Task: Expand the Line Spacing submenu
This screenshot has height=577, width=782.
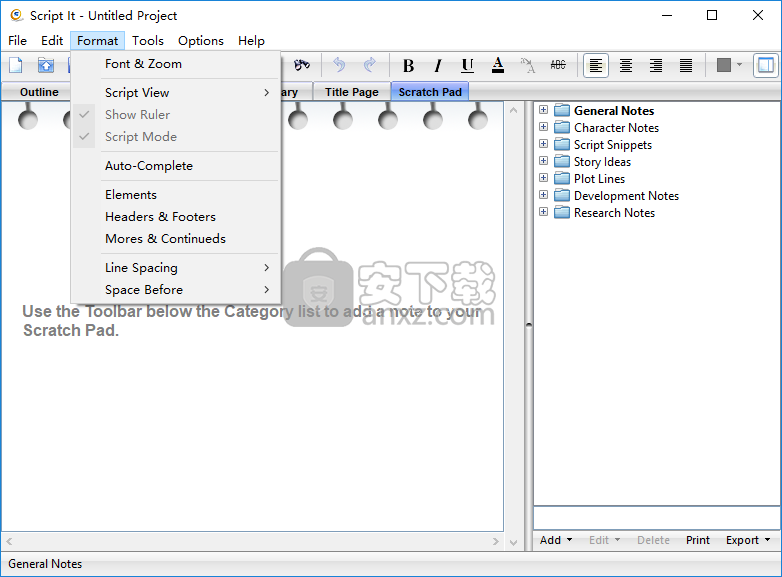Action: coord(177,268)
